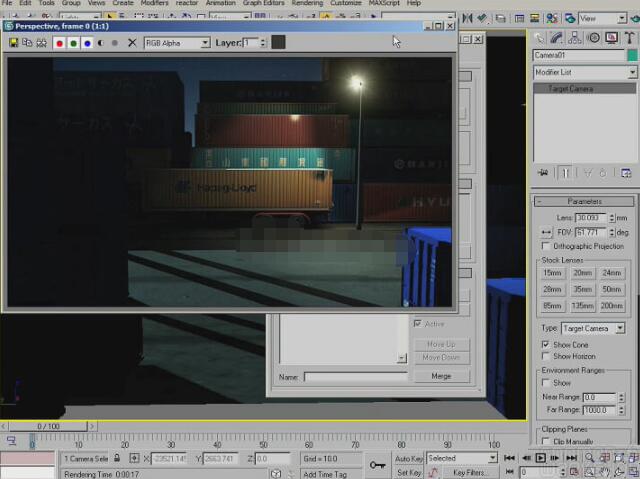This screenshot has height=479, width=640.
Task: Select the 50mm stock lens
Action: click(x=611, y=289)
